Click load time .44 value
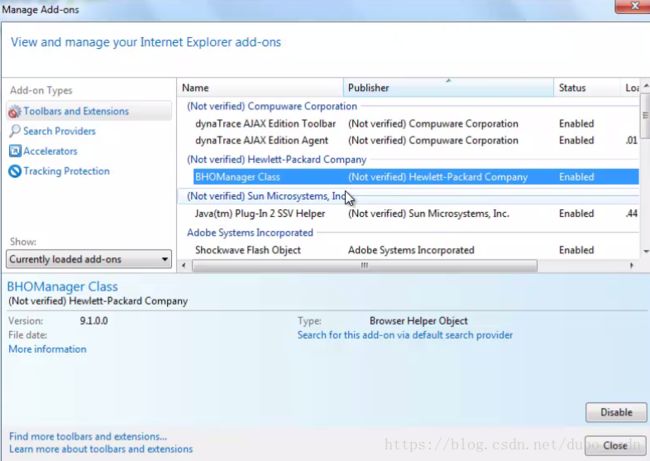The image size is (650, 461). tap(632, 214)
